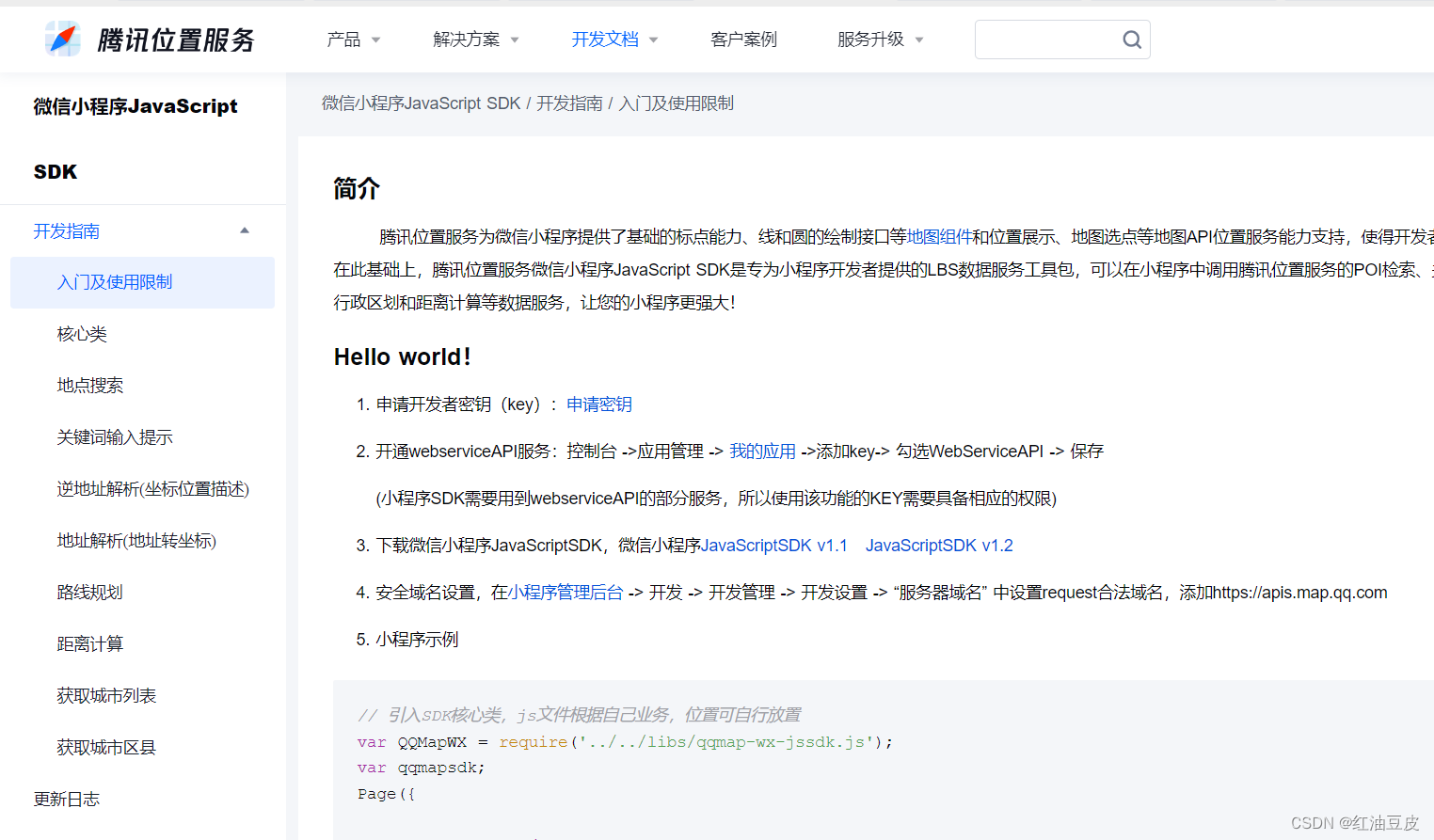
Task: Click 微信小程序JavaScript SDK breadcrumb
Action: coord(421,103)
